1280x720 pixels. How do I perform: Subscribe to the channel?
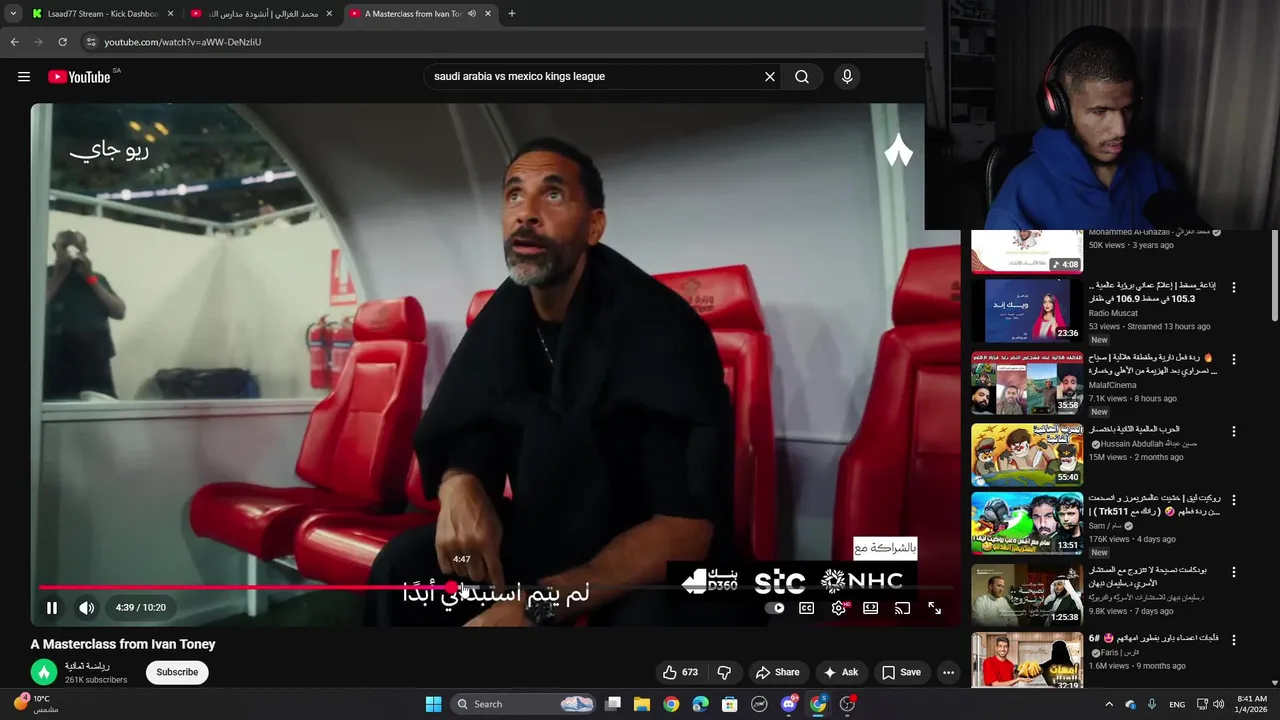tap(177, 672)
